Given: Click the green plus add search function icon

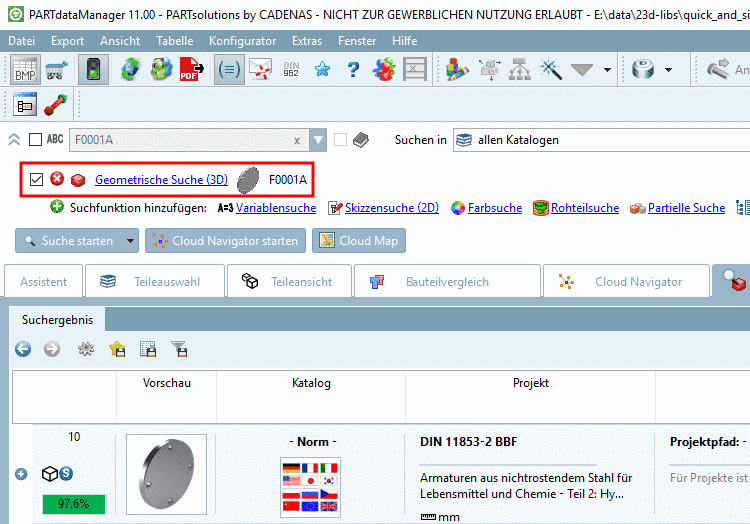Looking at the screenshot, I should point(57,207).
